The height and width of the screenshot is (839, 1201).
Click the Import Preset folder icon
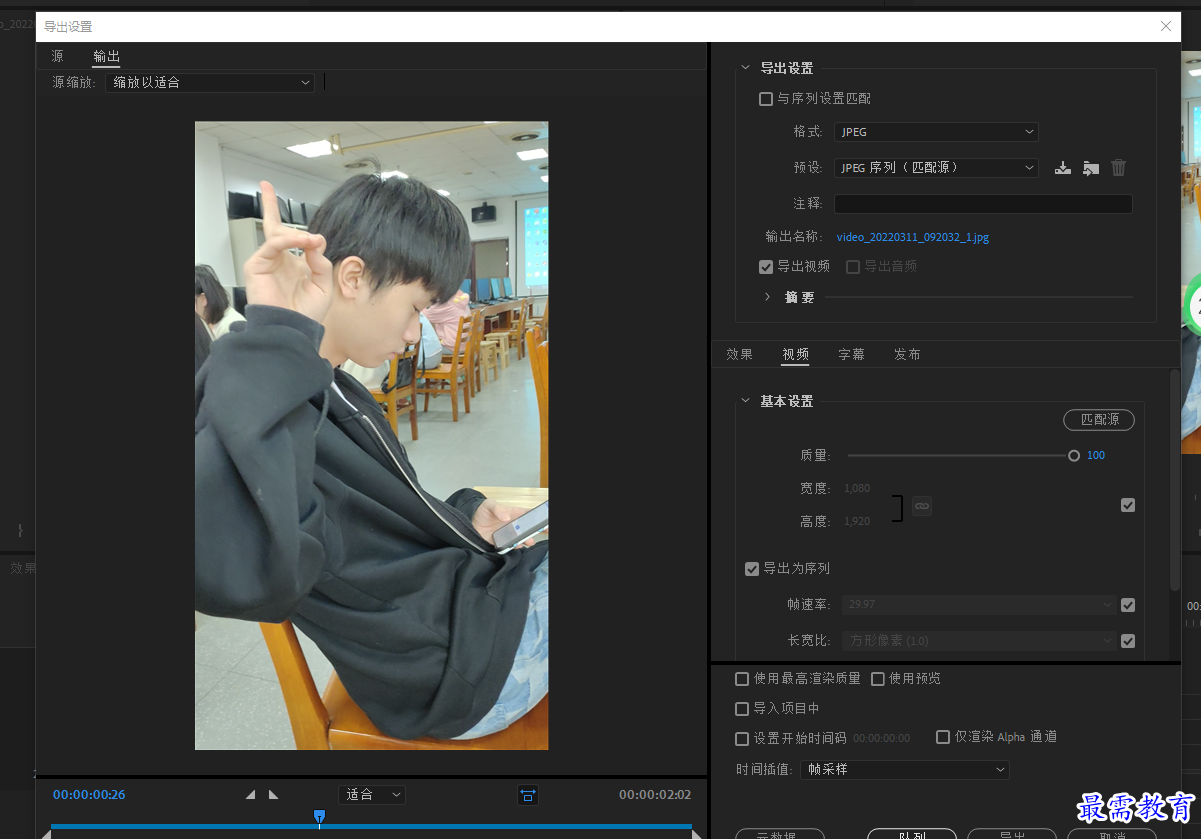1091,168
